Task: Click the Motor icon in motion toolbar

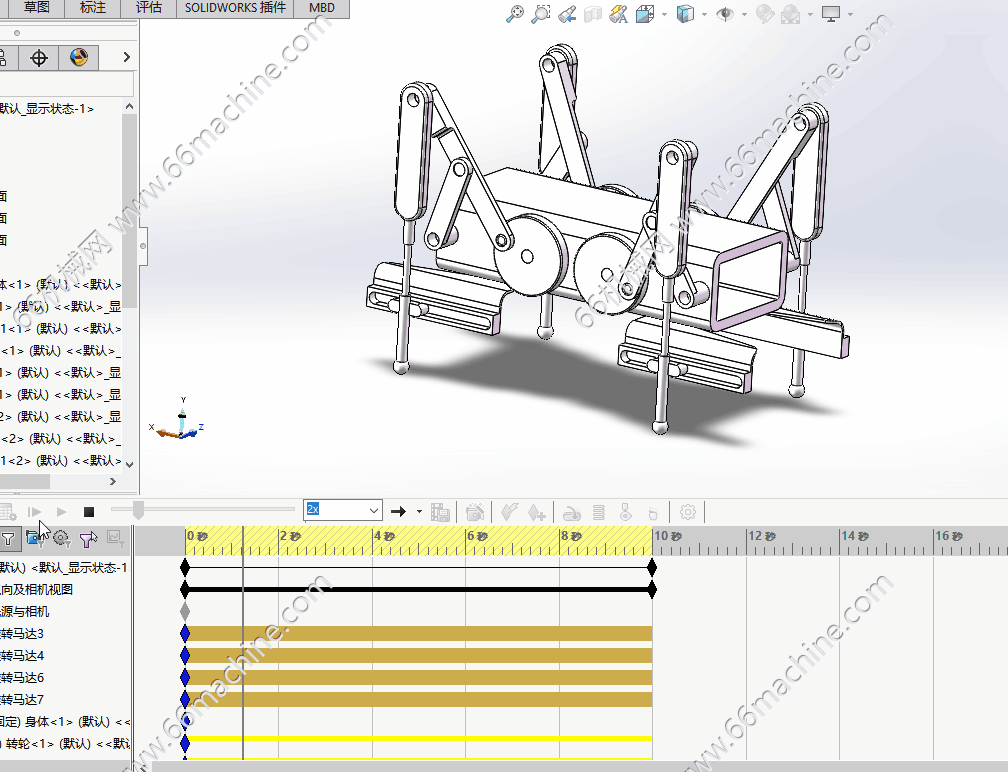Action: pyautogui.click(x=572, y=512)
